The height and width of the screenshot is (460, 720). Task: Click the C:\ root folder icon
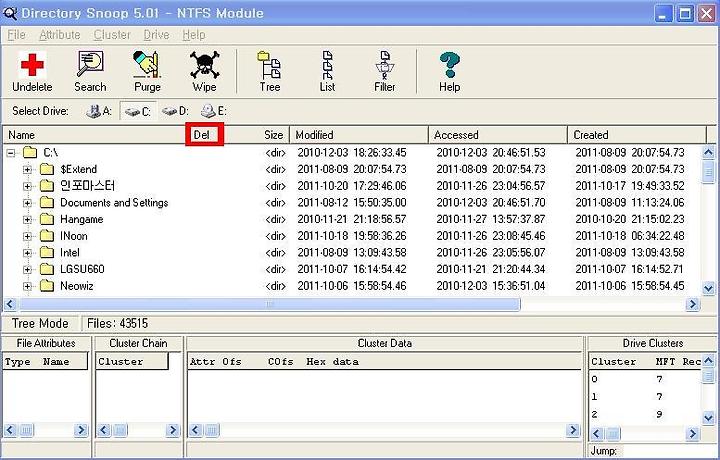(30, 152)
